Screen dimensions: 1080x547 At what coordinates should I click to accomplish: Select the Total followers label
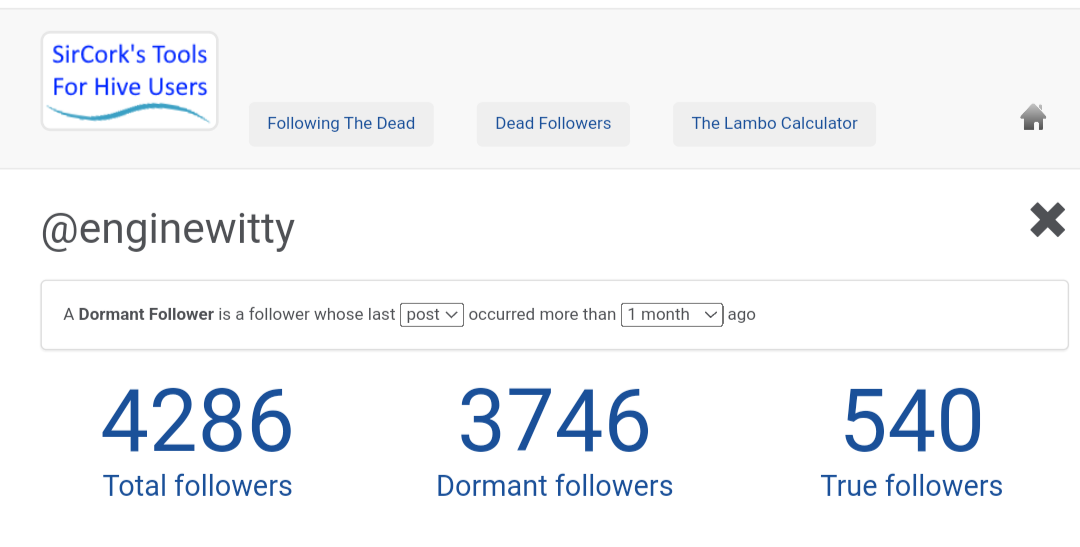coord(198,486)
